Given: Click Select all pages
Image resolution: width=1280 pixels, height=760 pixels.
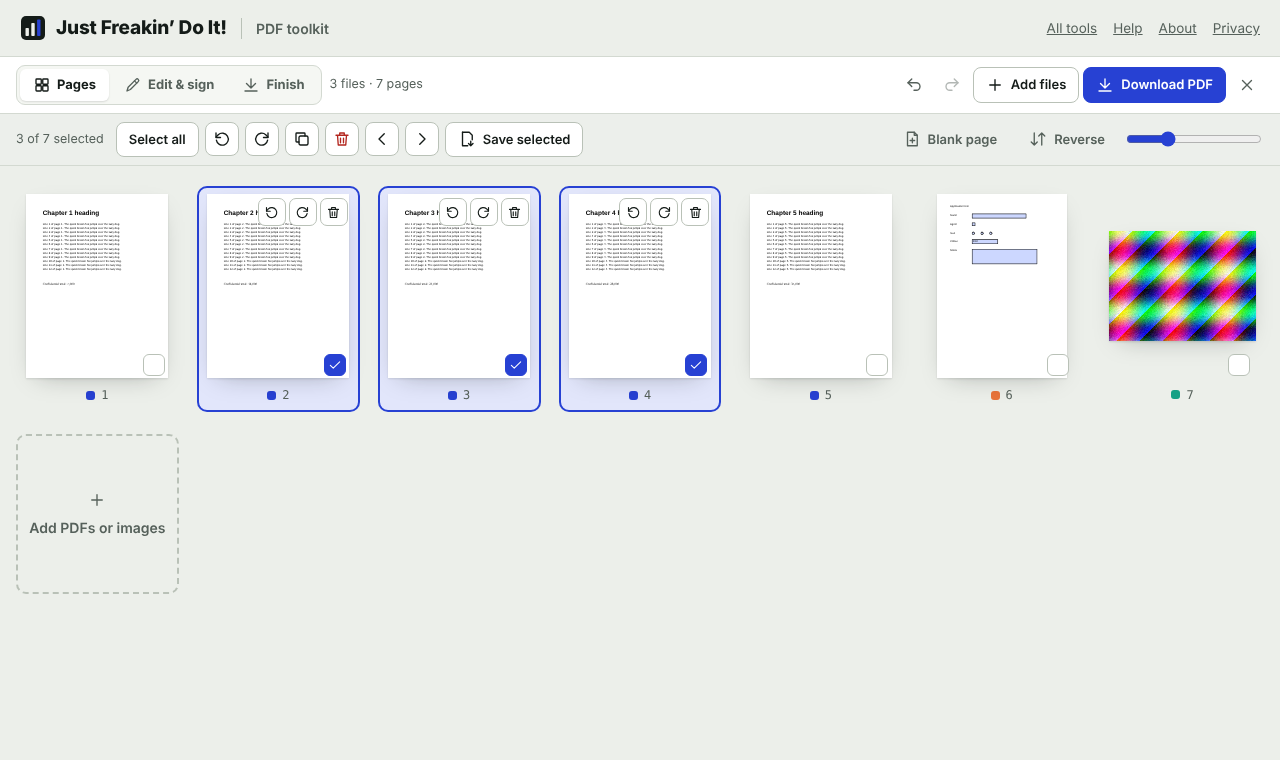Looking at the screenshot, I should [157, 139].
